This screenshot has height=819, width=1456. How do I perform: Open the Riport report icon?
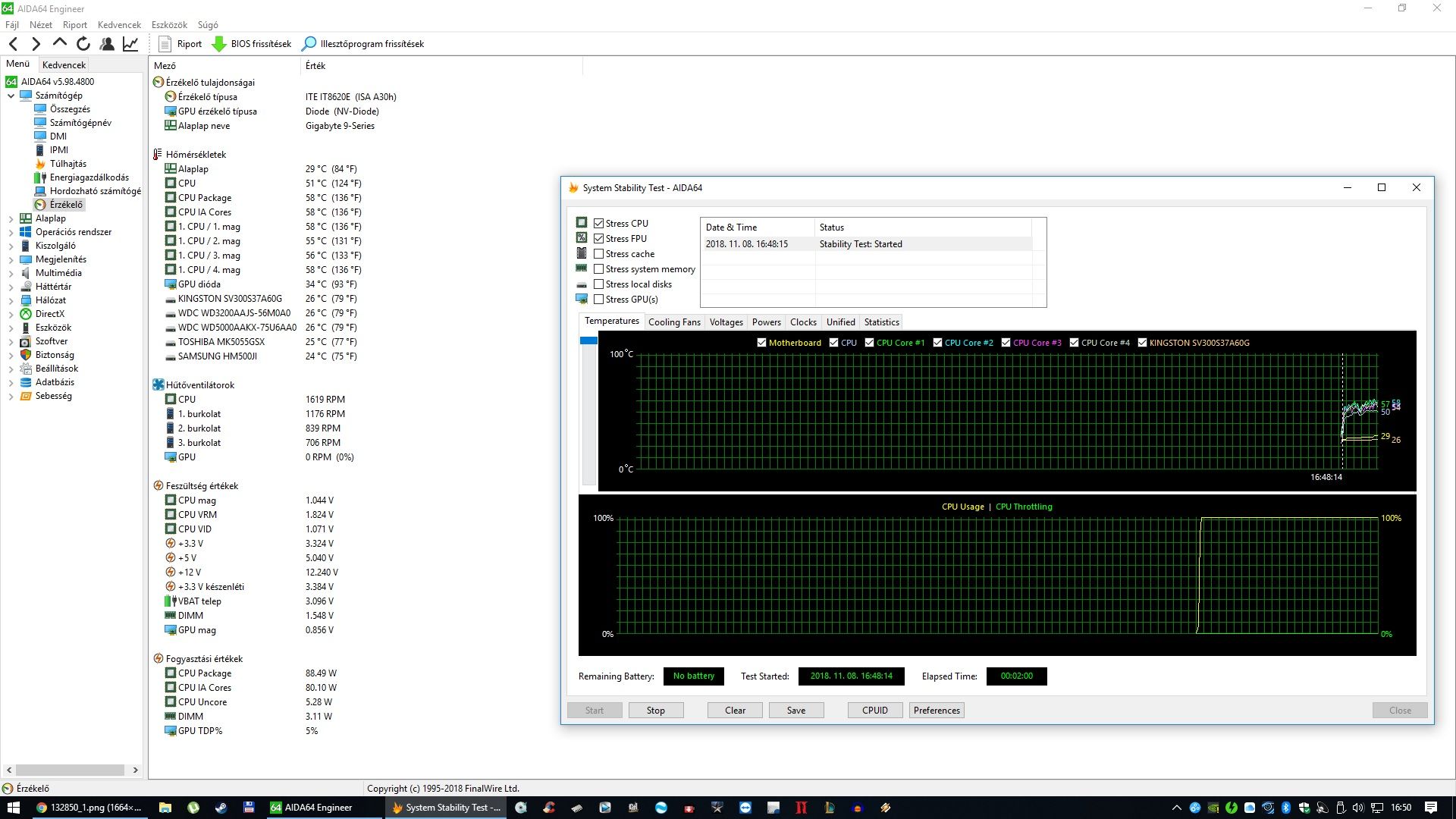(x=165, y=44)
